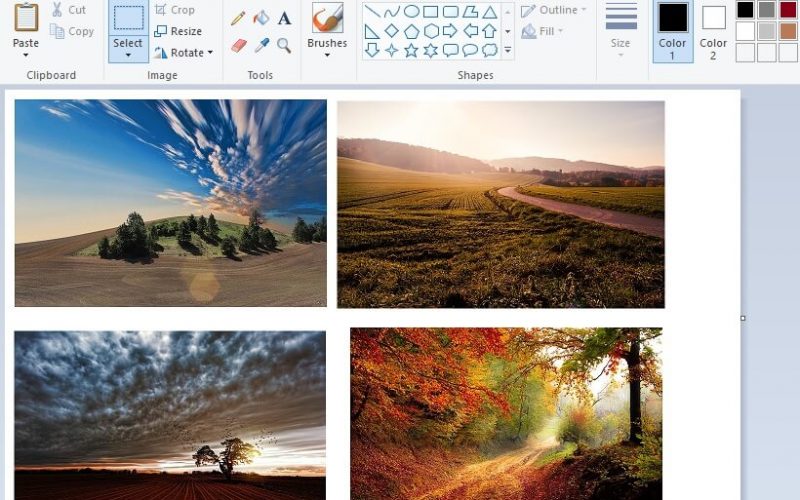Choose the Oval shape
This screenshot has height=500, width=800.
(411, 11)
